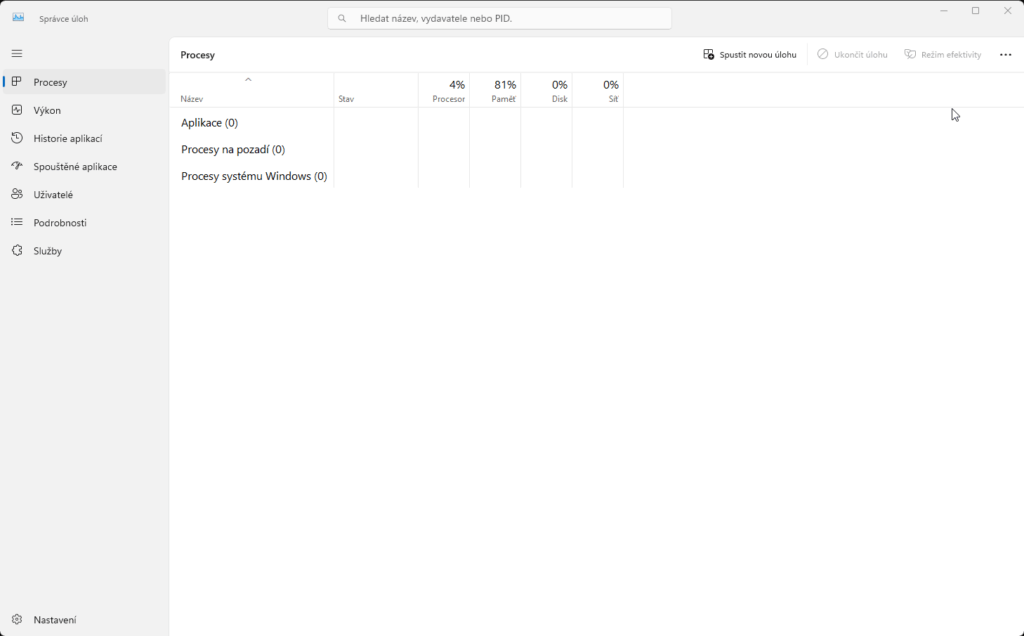This screenshot has height=636, width=1024.
Task: Open the Uživatelé users icon
Action: coord(17,194)
